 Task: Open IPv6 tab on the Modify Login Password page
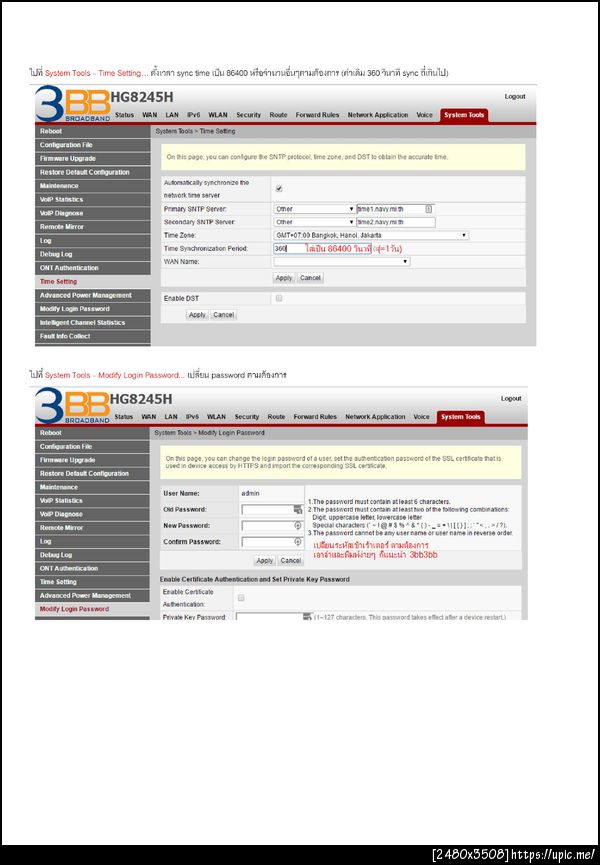192,417
